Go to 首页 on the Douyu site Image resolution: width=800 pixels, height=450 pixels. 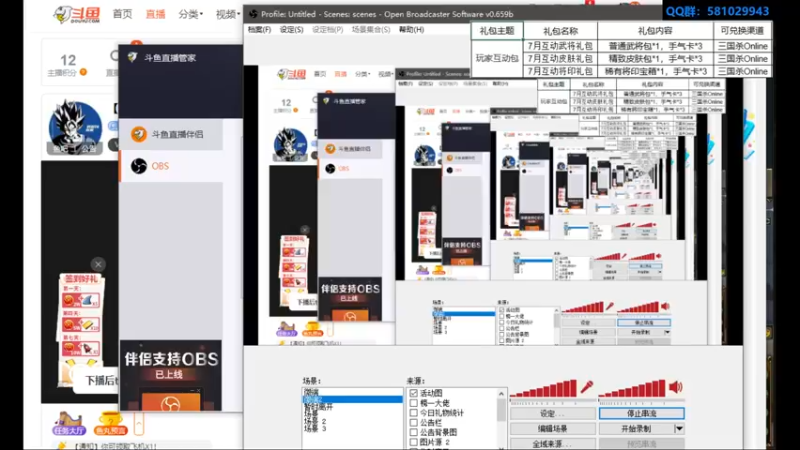coord(122,14)
